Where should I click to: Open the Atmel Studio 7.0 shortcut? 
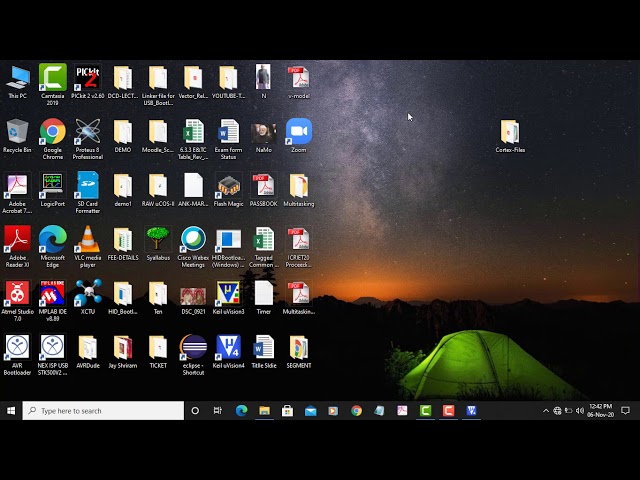pyautogui.click(x=17, y=294)
